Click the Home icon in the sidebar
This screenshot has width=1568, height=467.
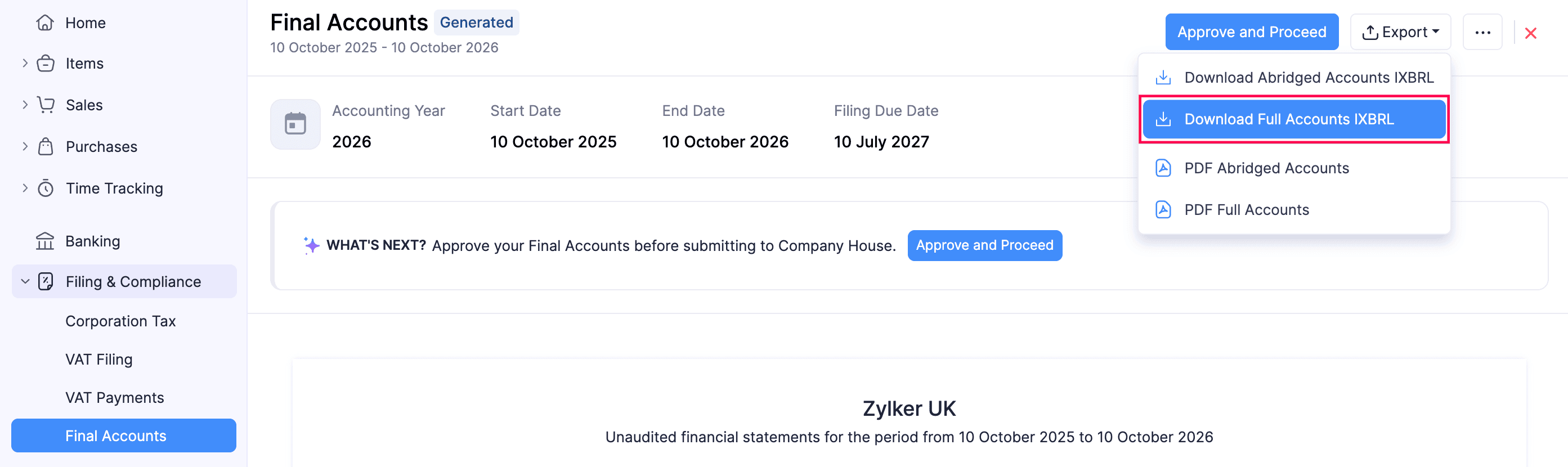click(x=45, y=23)
